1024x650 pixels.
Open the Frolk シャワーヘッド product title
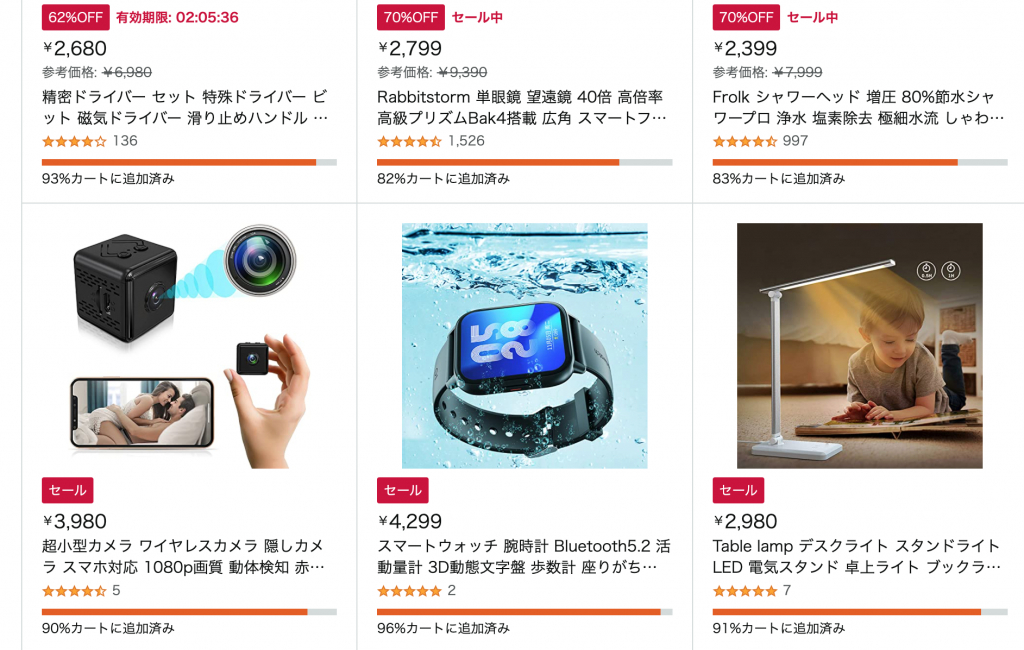(x=858, y=107)
